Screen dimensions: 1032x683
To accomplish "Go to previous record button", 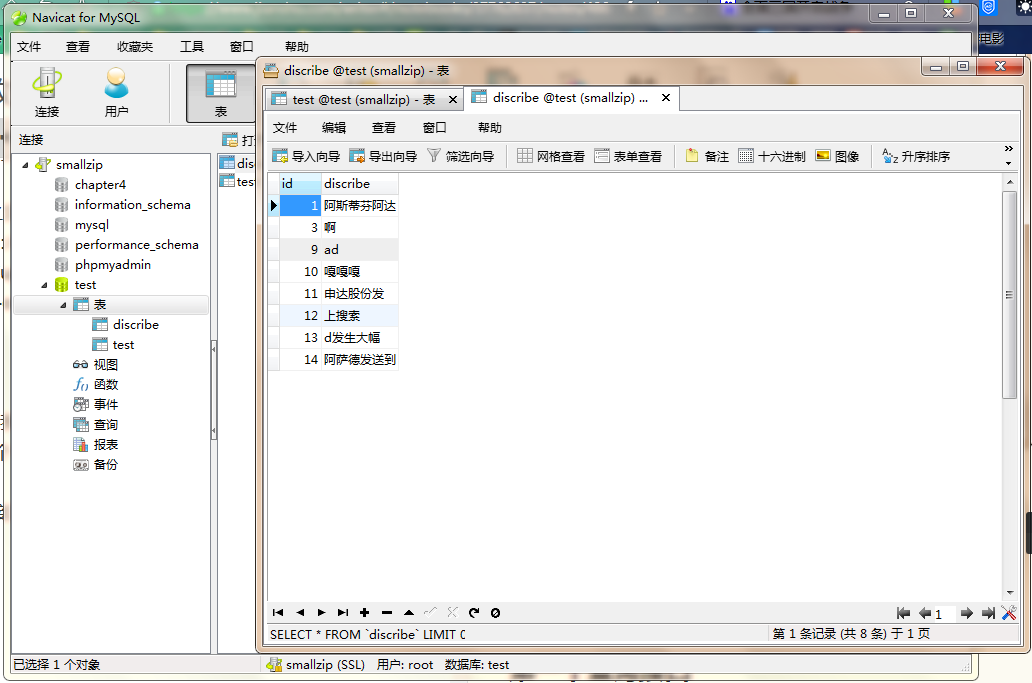I will pyautogui.click(x=300, y=613).
